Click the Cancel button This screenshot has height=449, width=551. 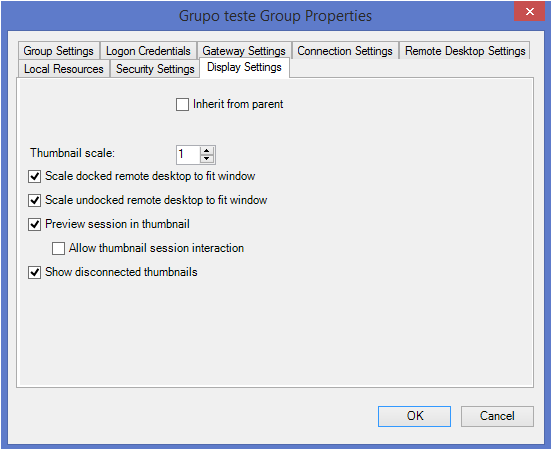[497, 416]
